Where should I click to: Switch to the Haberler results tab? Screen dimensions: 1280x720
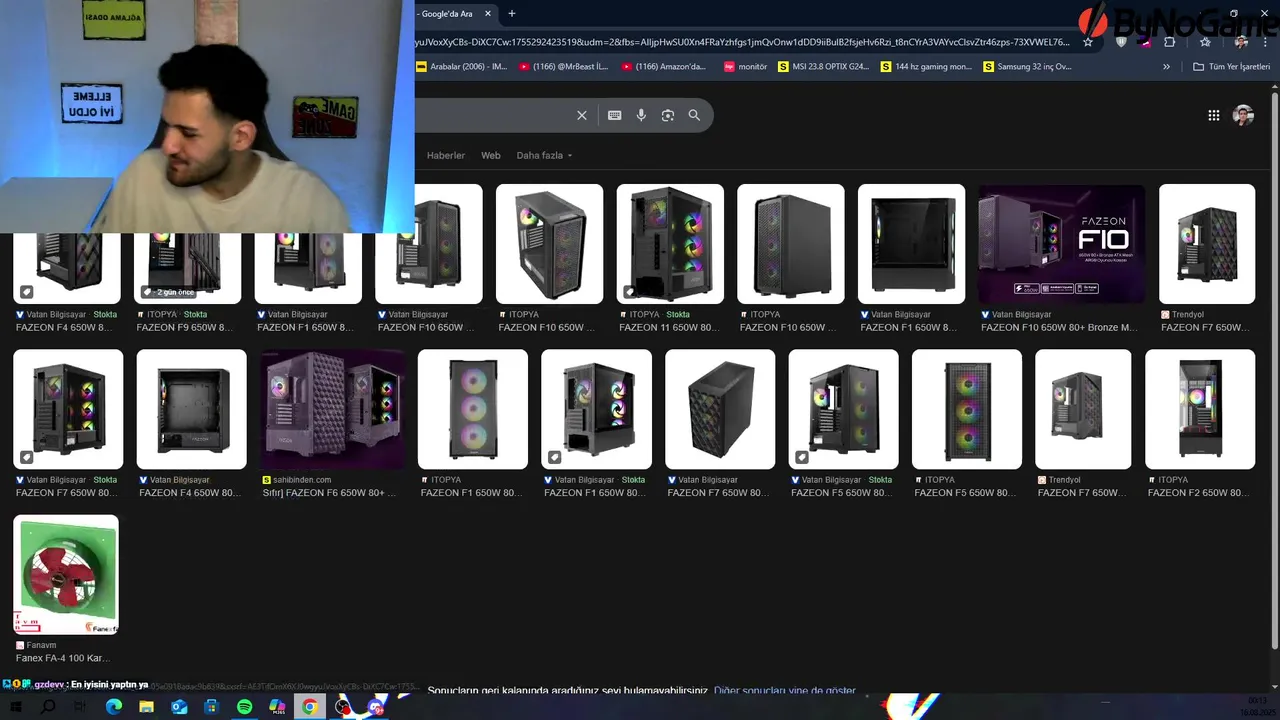446,155
